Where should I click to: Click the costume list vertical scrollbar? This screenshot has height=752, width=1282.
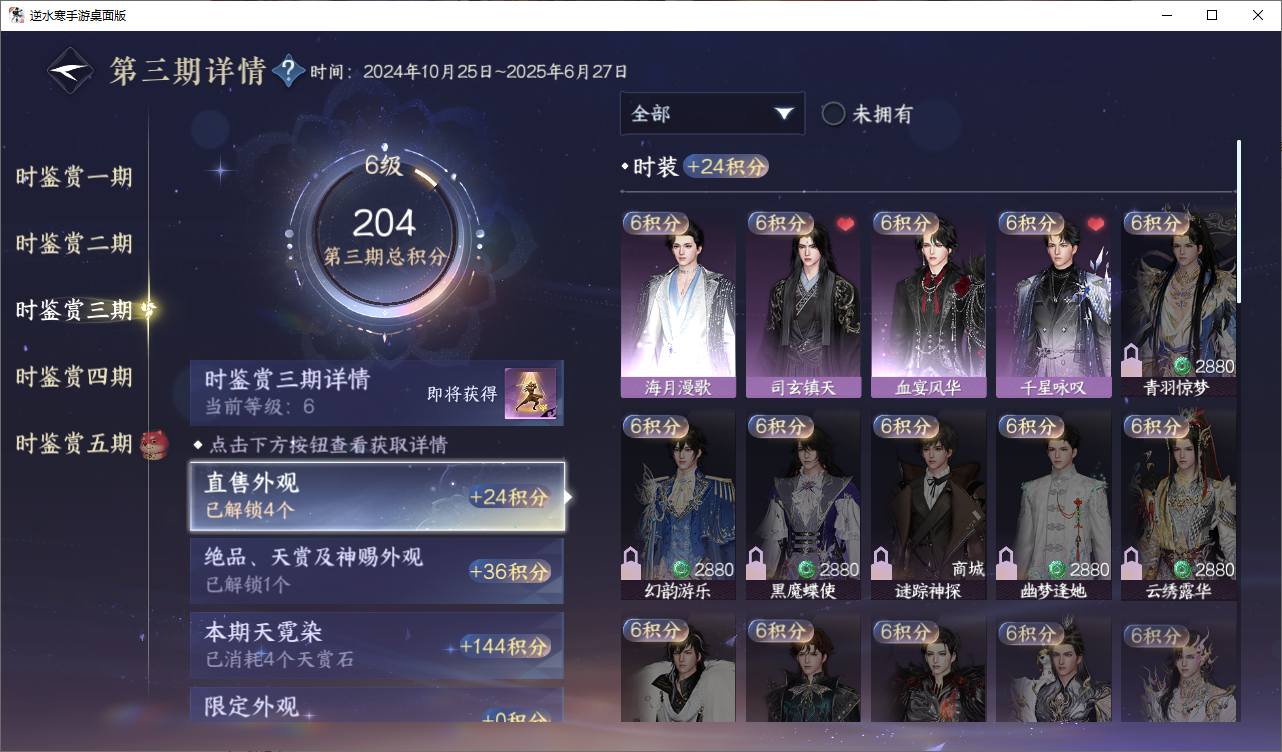click(x=1239, y=222)
